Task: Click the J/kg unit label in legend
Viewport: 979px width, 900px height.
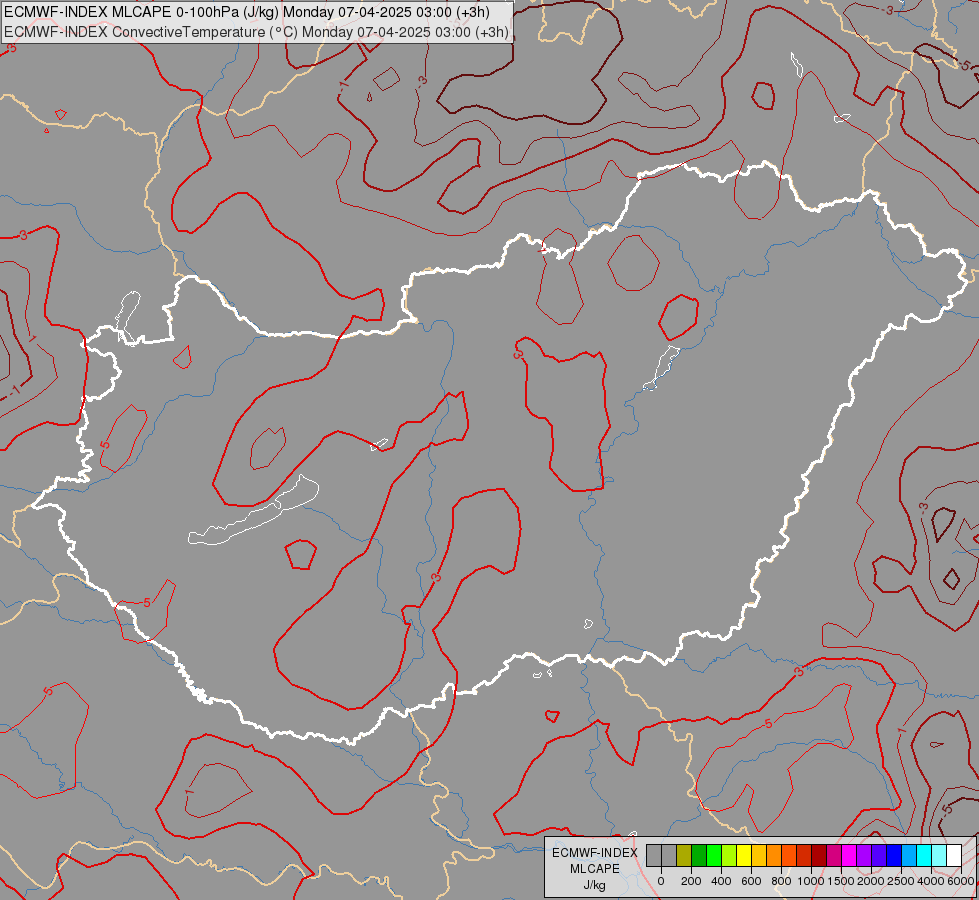Action: coord(595,885)
